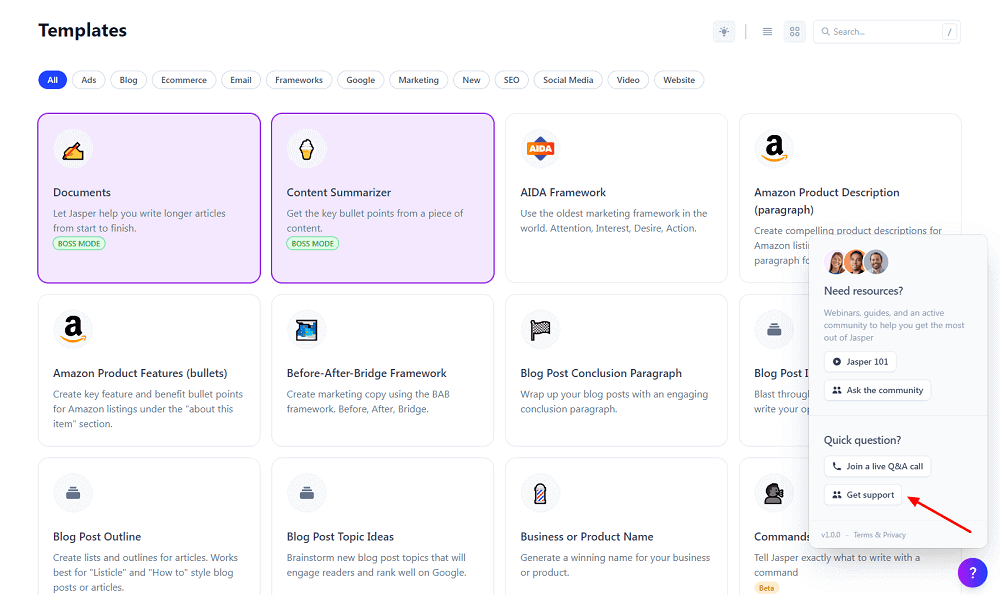The height and width of the screenshot is (595, 1000).
Task: Open Amazon Product Description (paragraph) title
Action: (827, 201)
